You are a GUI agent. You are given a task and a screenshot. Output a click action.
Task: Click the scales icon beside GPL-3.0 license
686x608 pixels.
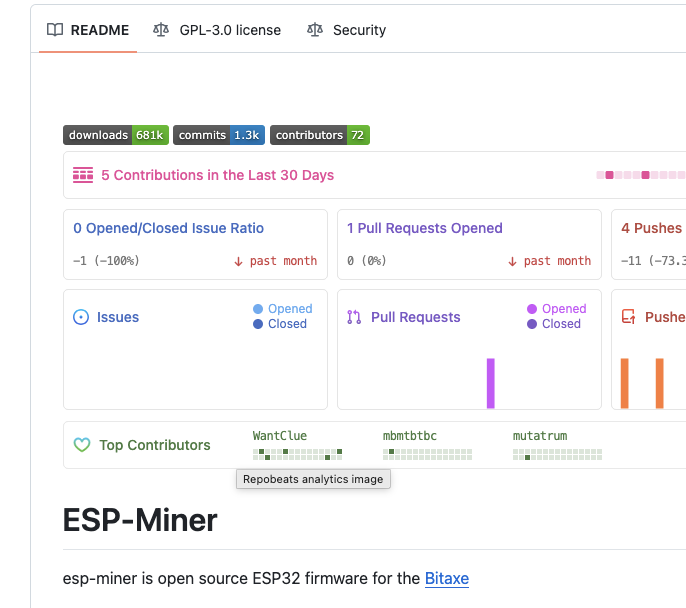click(x=161, y=30)
